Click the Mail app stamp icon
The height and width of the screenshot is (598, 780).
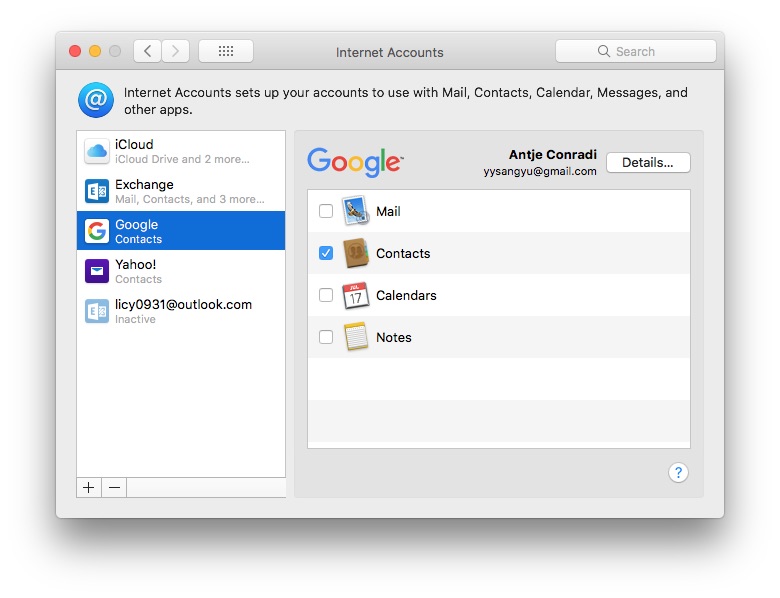coord(356,211)
